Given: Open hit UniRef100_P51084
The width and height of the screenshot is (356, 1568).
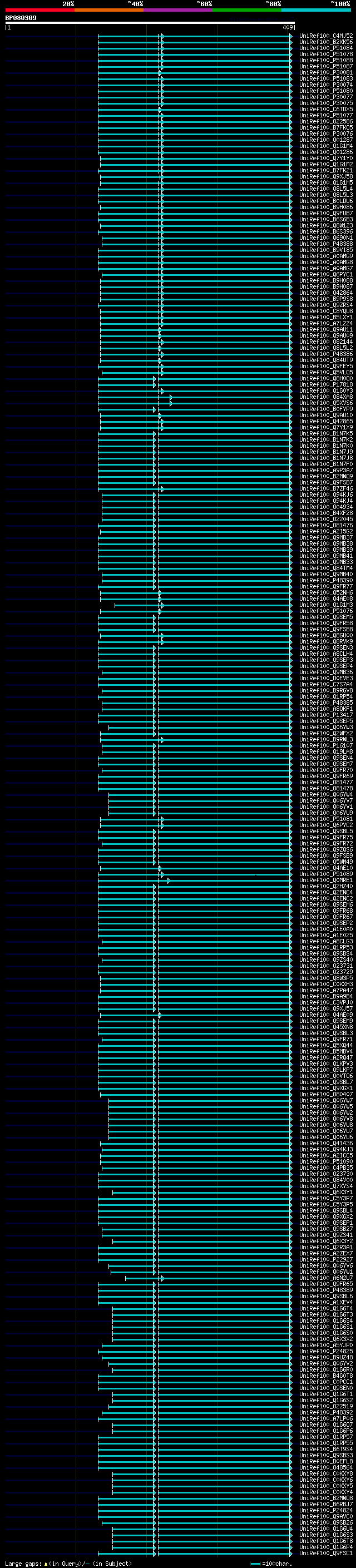Looking at the screenshot, I should (326, 48).
